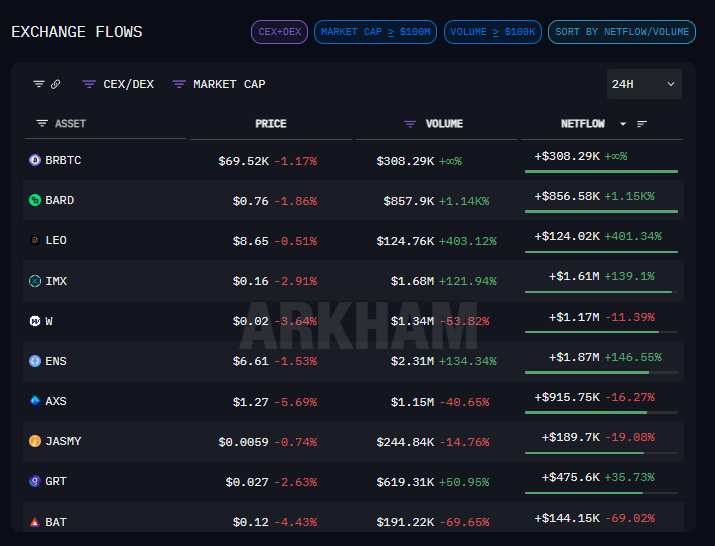Image resolution: width=715 pixels, height=546 pixels.
Task: Click the PRICE column header
Action: coord(271,124)
